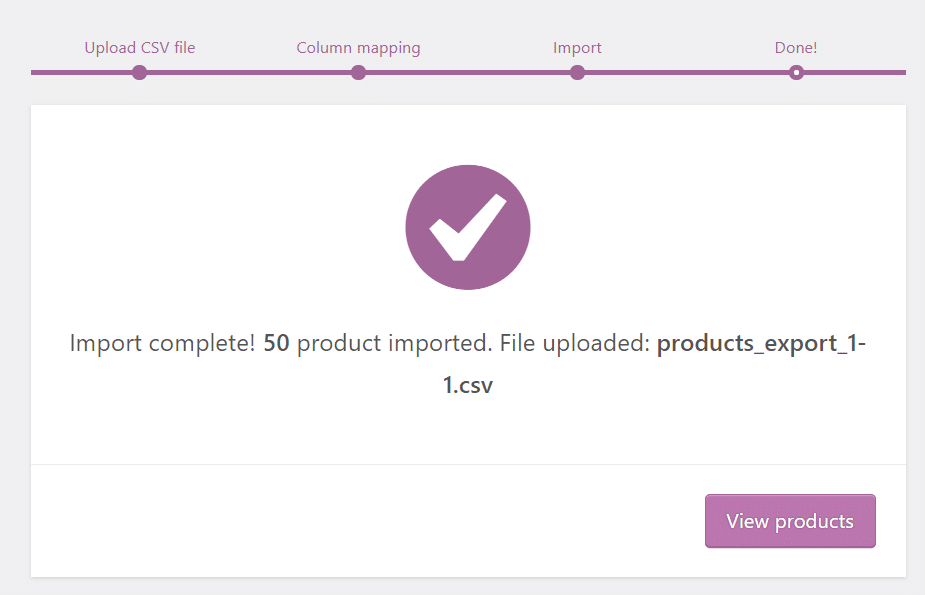
Task: Select the Done! step label
Action: coord(796,47)
